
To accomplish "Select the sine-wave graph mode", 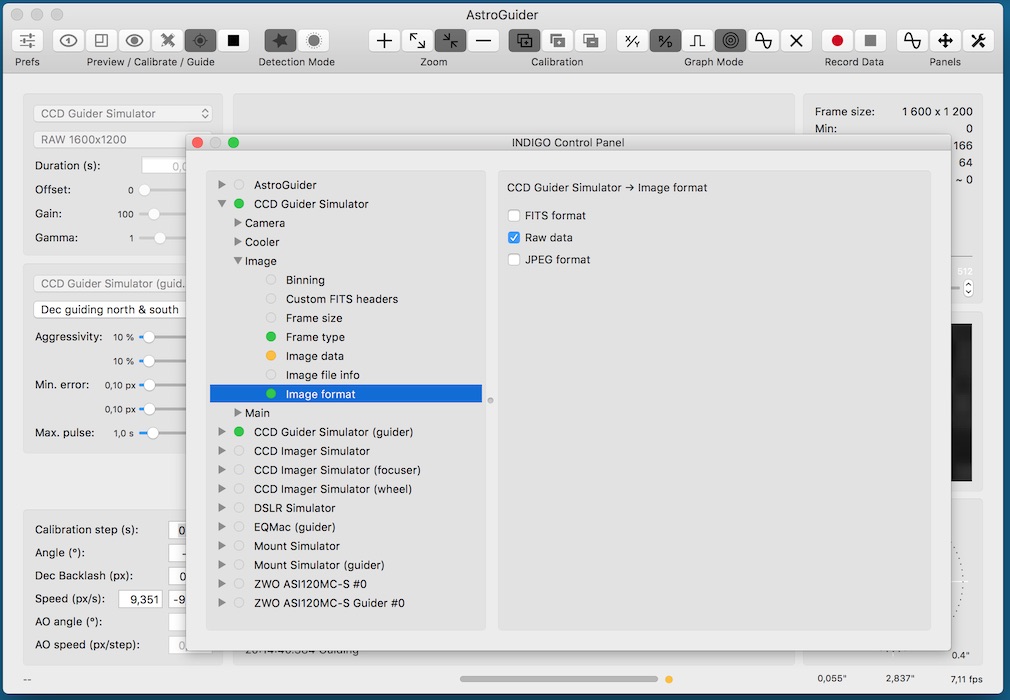I will 763,41.
